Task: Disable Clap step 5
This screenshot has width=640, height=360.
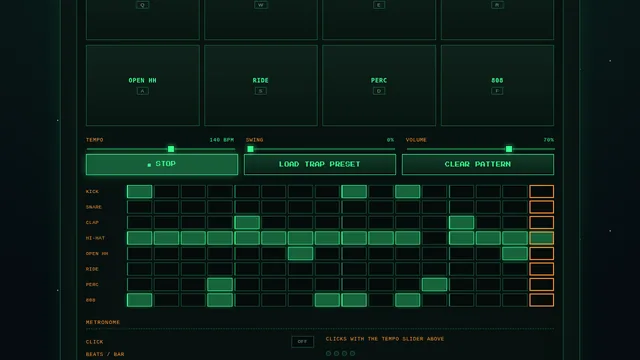Action: [x=247, y=222]
